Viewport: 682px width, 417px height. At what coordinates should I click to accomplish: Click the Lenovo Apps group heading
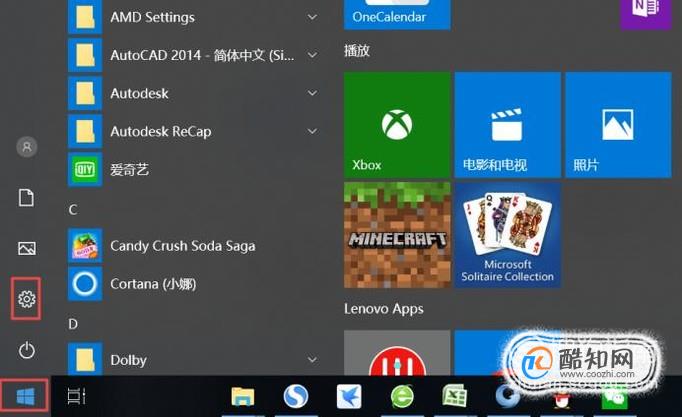(x=384, y=309)
